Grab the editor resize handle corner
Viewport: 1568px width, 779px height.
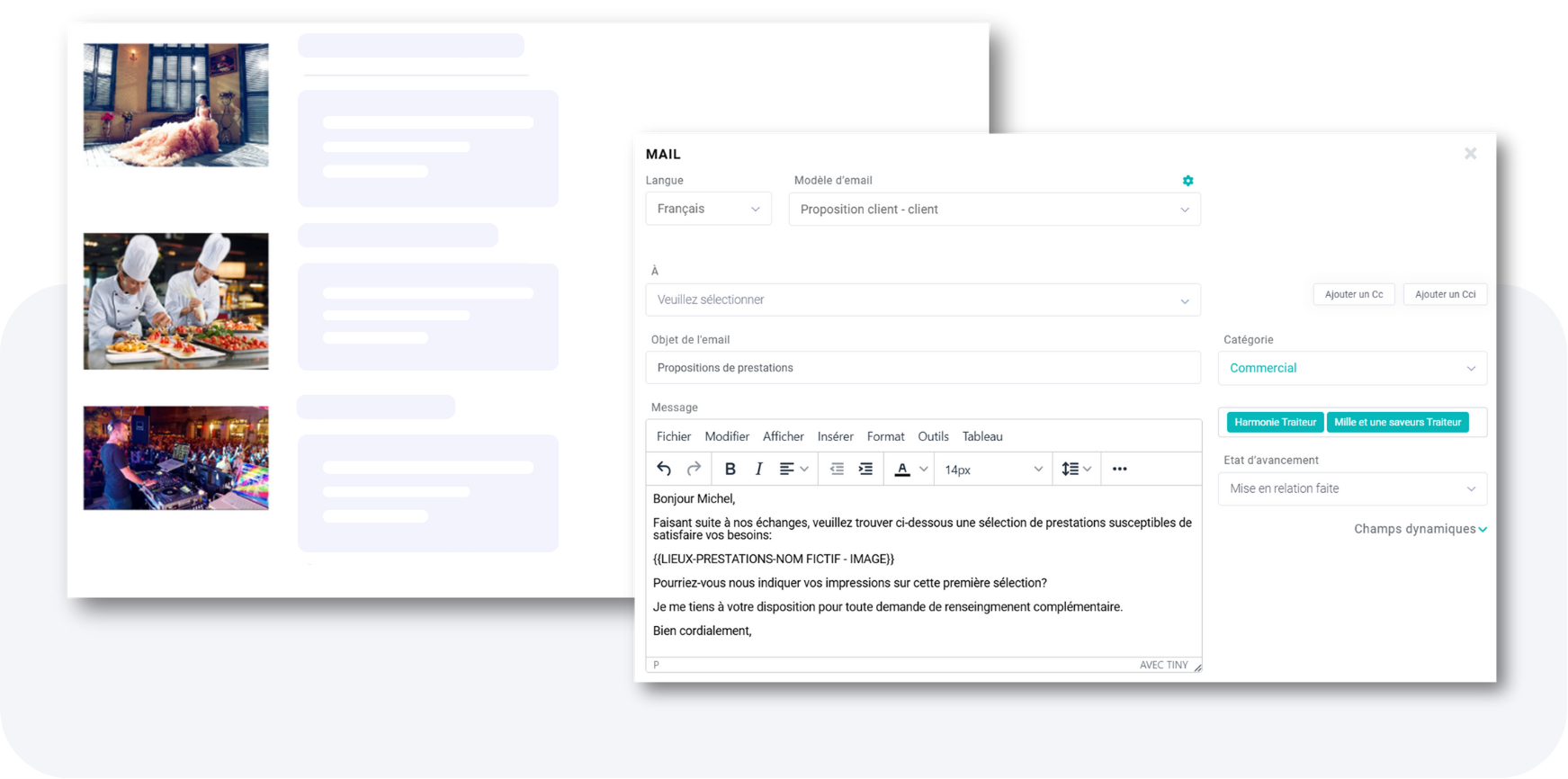(x=1197, y=667)
